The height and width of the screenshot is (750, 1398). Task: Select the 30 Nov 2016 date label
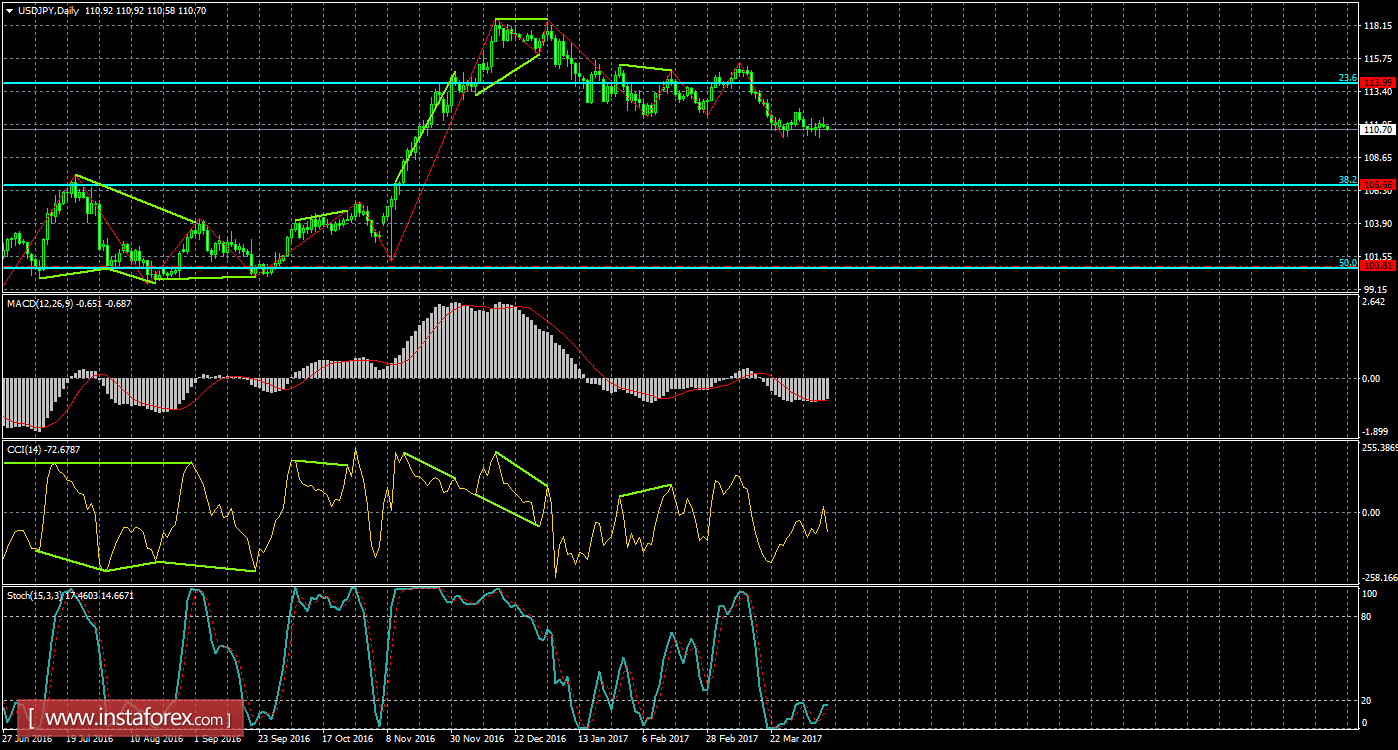click(475, 740)
